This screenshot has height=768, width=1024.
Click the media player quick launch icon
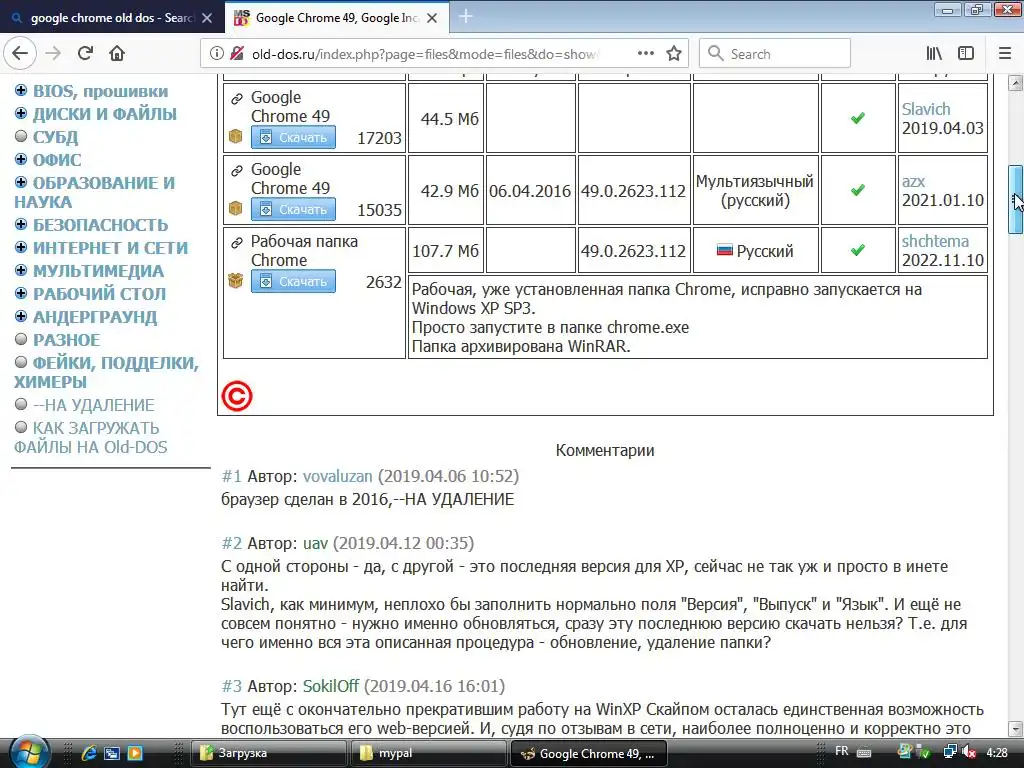(x=135, y=753)
